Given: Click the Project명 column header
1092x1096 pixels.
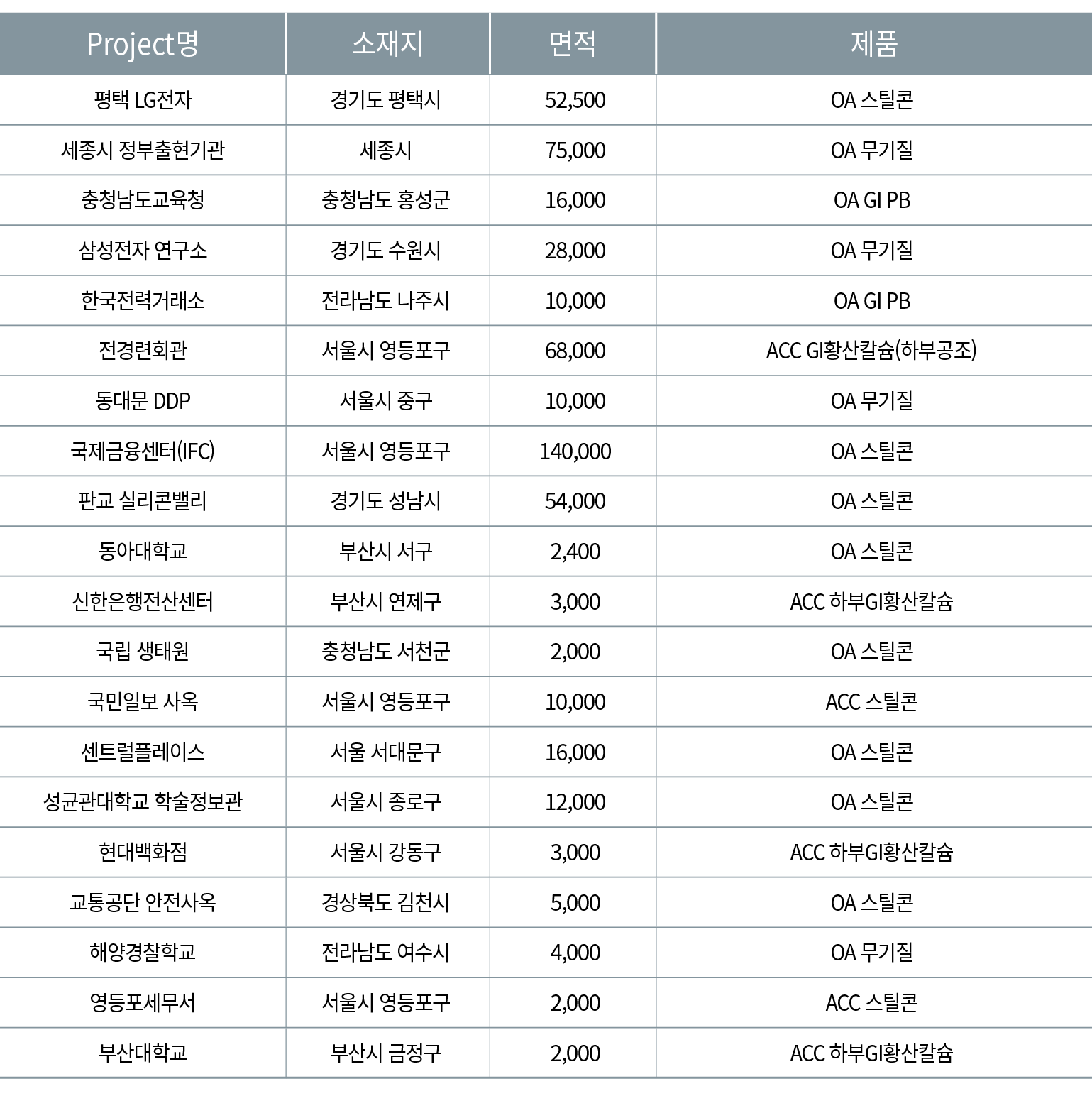Looking at the screenshot, I should 143,44.
